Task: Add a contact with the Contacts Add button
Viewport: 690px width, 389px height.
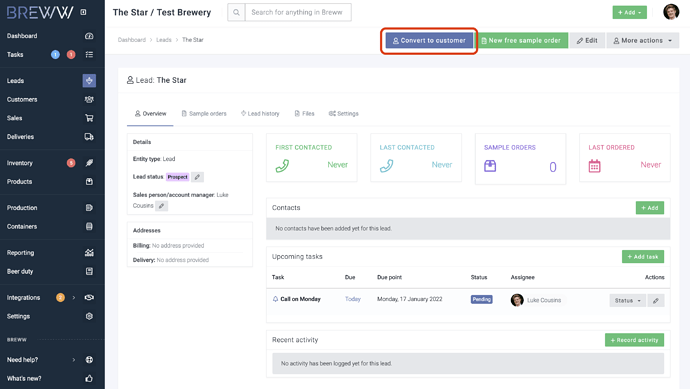Action: (x=650, y=208)
